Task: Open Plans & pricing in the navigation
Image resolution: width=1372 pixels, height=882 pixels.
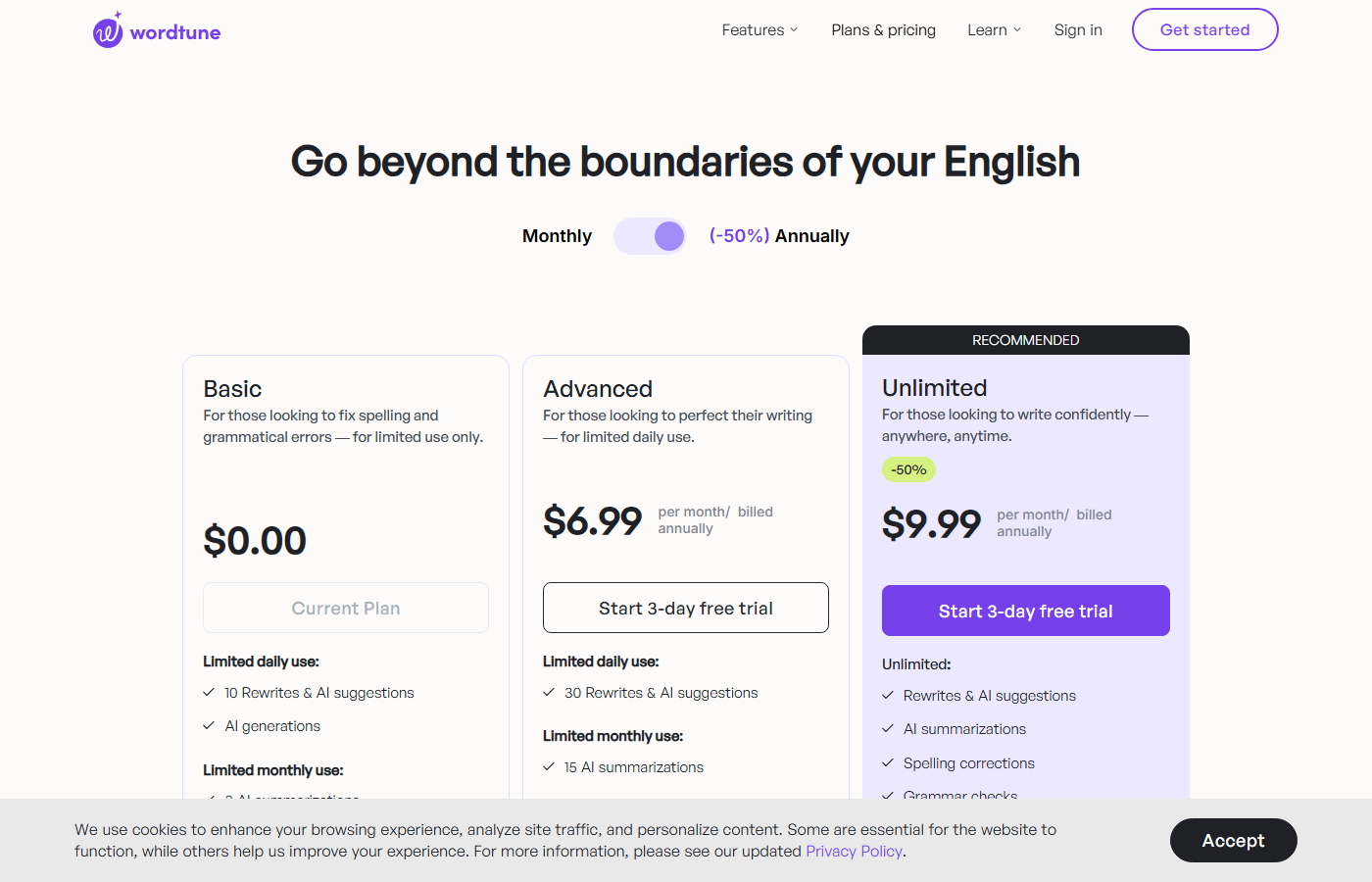Action: point(883,29)
